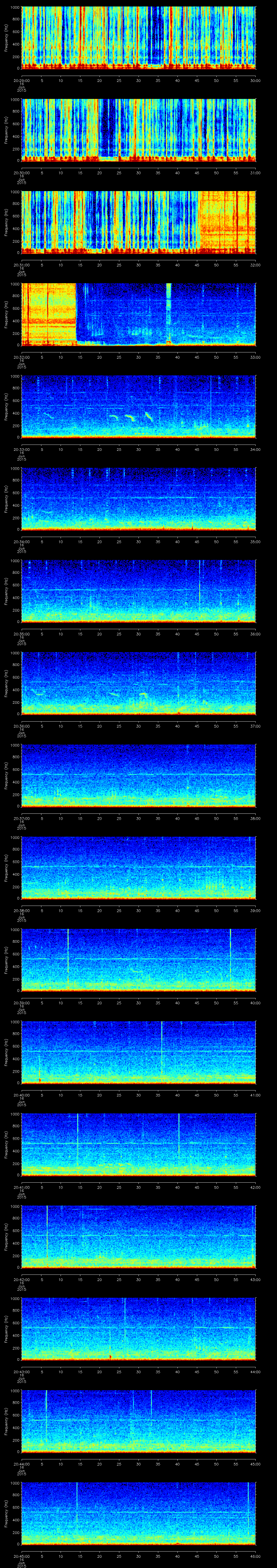The image size is (277, 1568).
Task: Click Frequency (Hz) axis label of 20:33:00 panel
Action: [6, 407]
